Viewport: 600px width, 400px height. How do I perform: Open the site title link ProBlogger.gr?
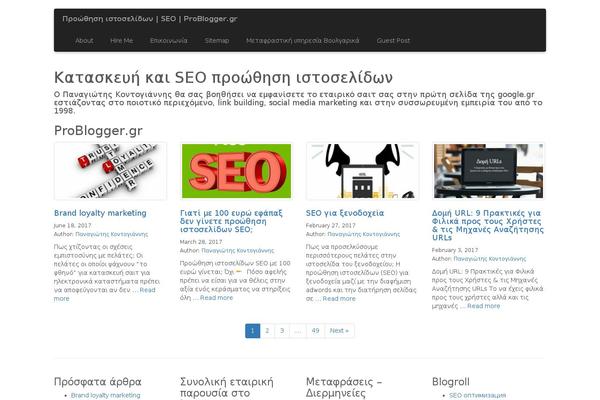150,19
